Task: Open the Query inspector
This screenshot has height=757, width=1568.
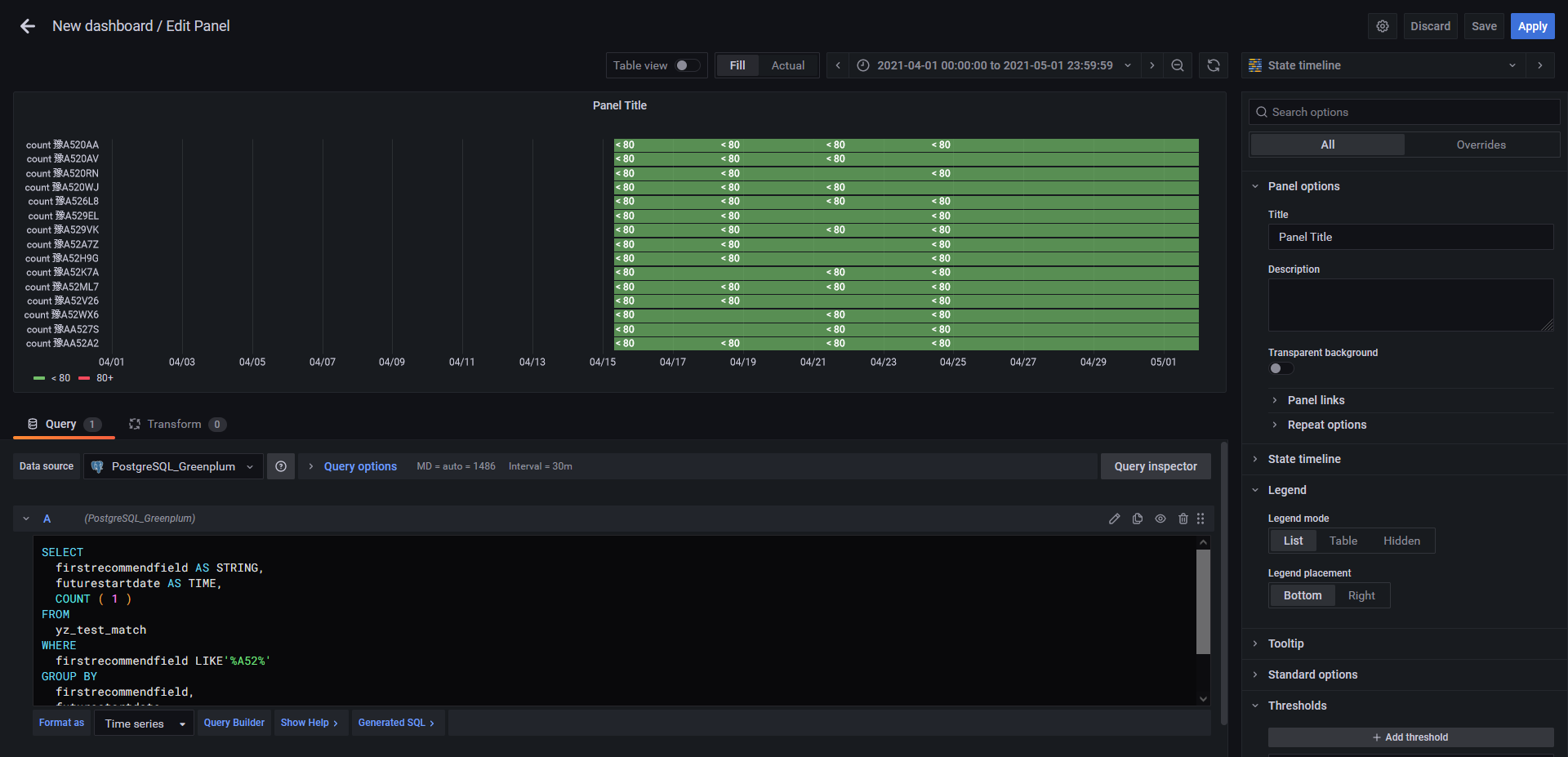Action: (x=1156, y=466)
